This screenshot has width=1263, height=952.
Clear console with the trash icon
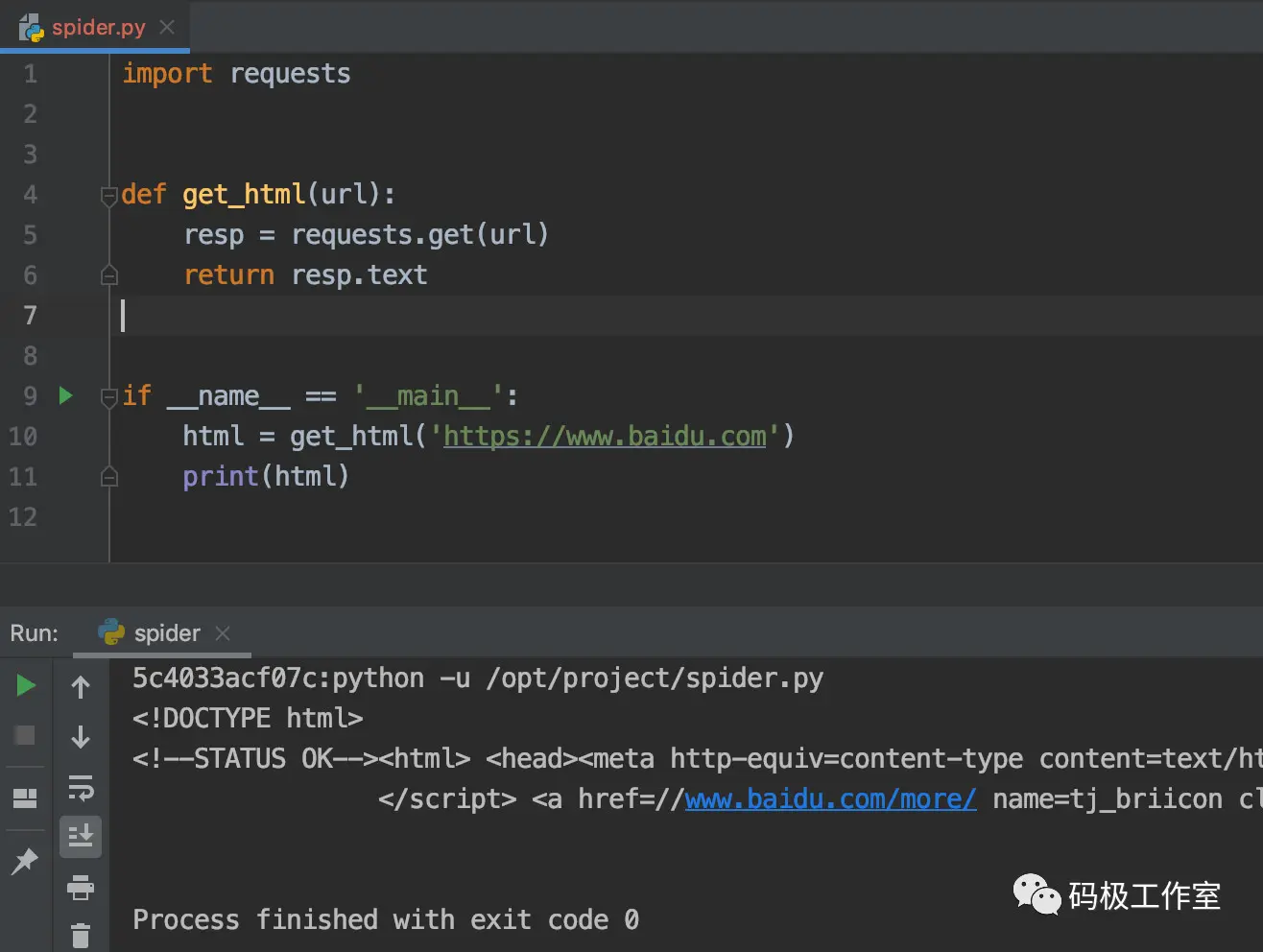point(81,936)
